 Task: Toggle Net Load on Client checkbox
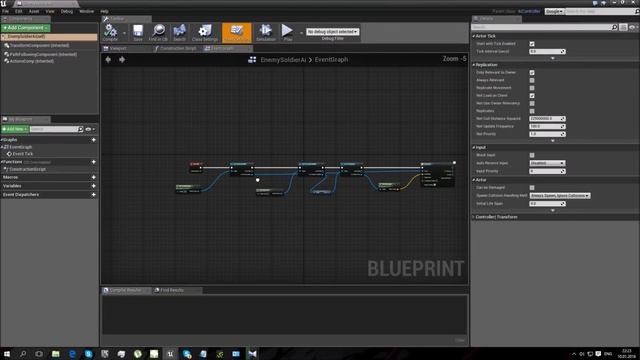pyautogui.click(x=532, y=96)
